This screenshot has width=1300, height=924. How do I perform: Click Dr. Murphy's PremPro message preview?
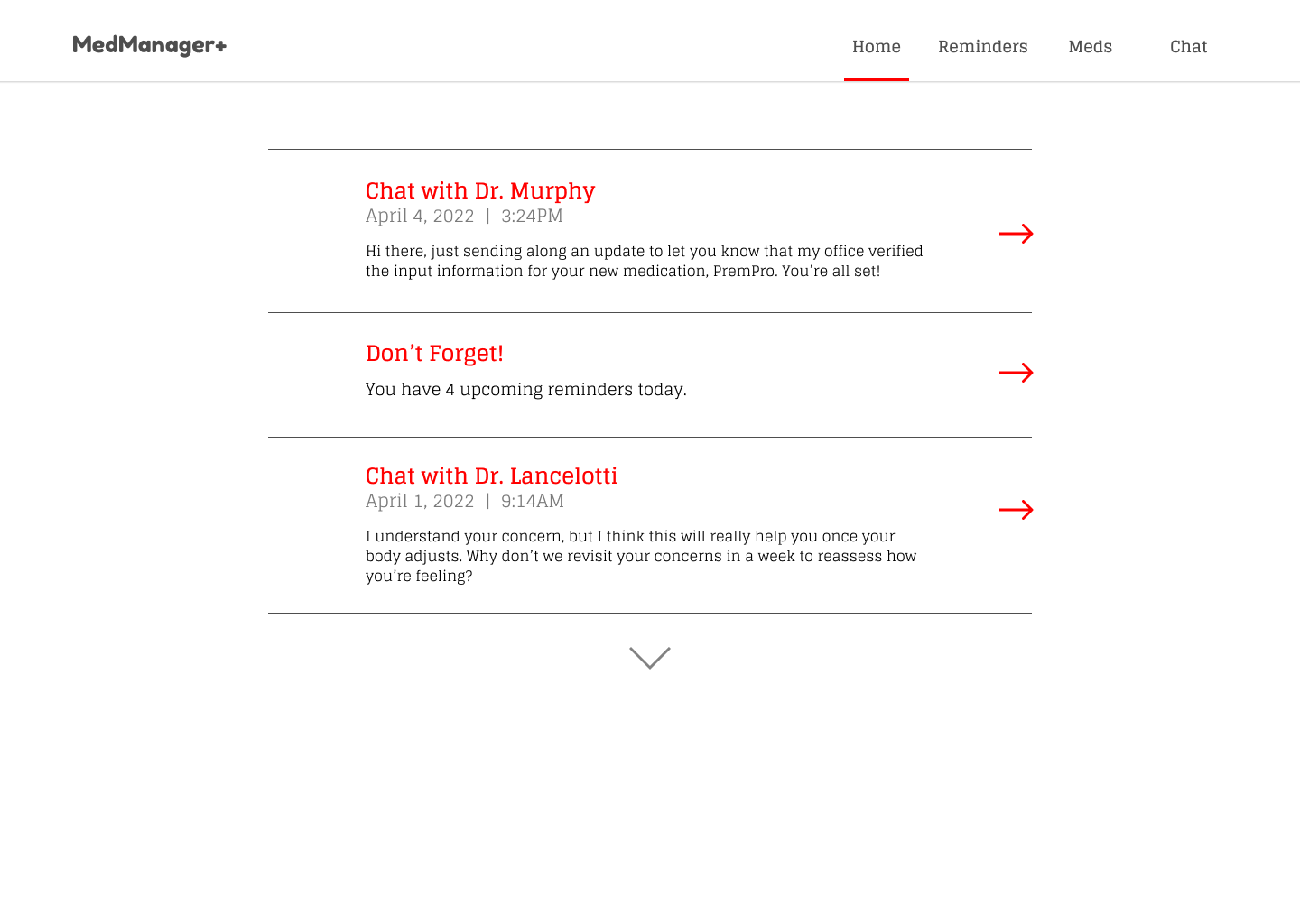coord(645,261)
